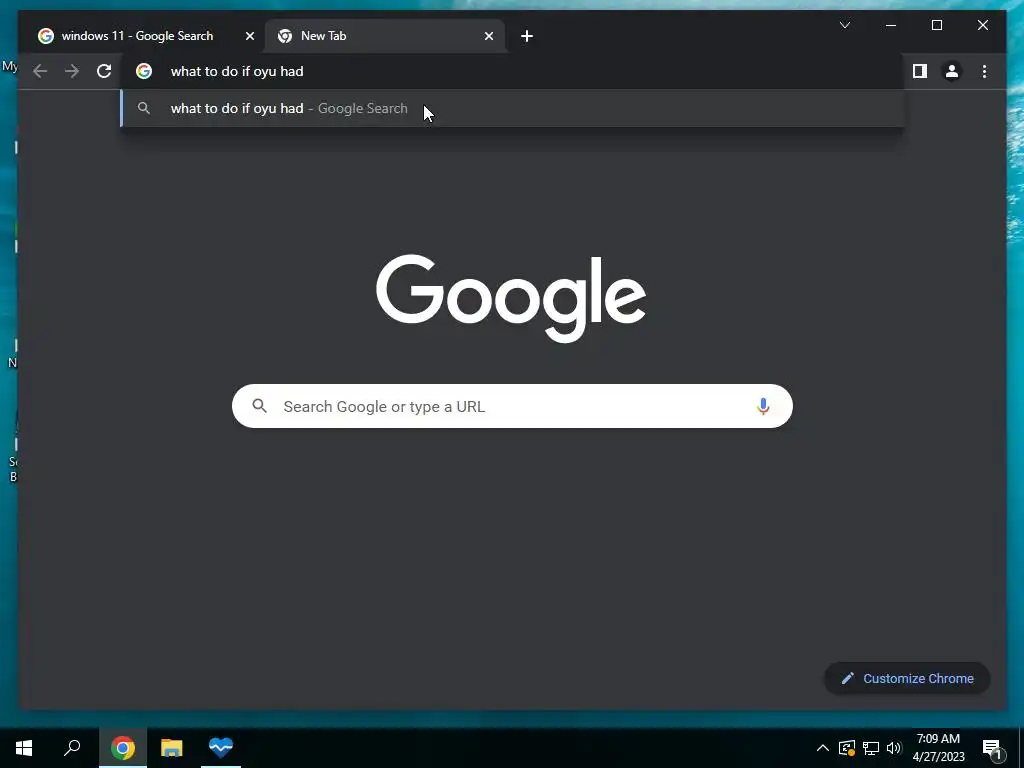1024x768 pixels.
Task: Click the search magnifier in Google box
Action: pos(259,406)
